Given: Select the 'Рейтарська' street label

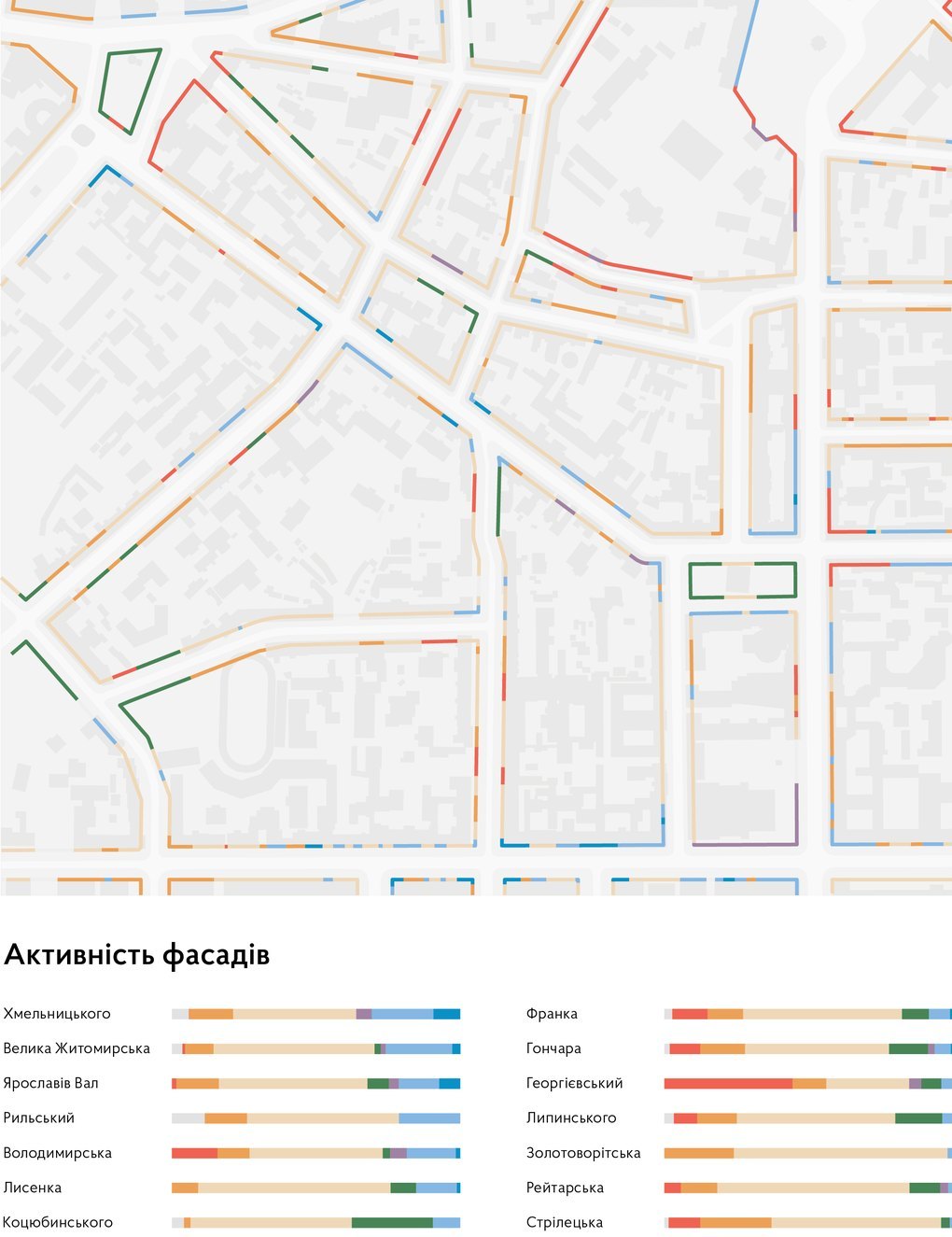Looking at the screenshot, I should pyautogui.click(x=565, y=1188).
